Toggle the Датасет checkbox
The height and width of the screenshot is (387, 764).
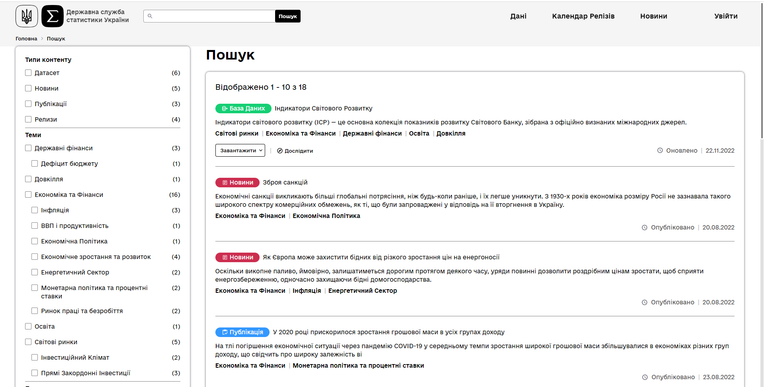28,73
